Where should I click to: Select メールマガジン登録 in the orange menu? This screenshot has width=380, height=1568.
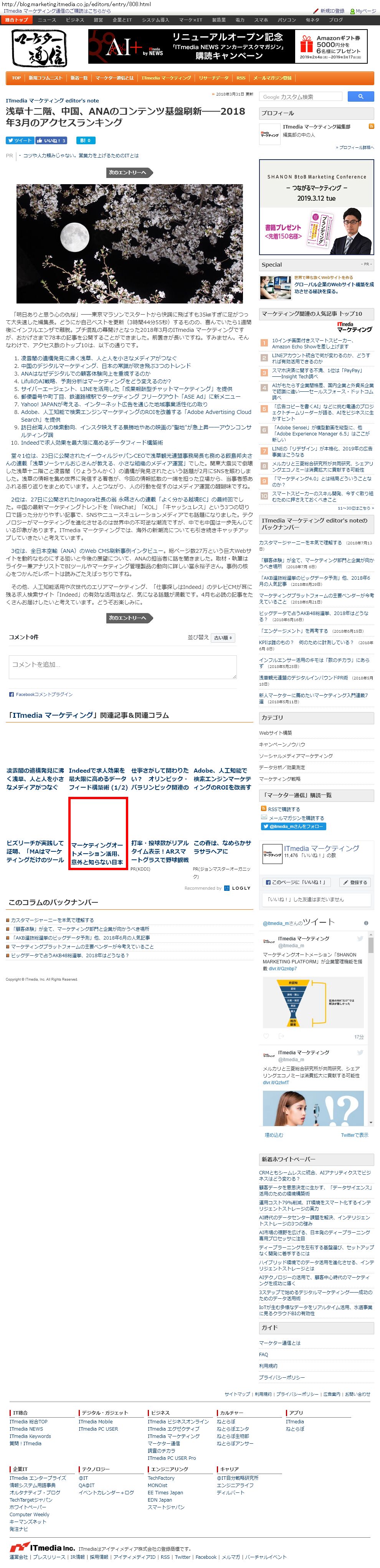pyautogui.click(x=272, y=78)
